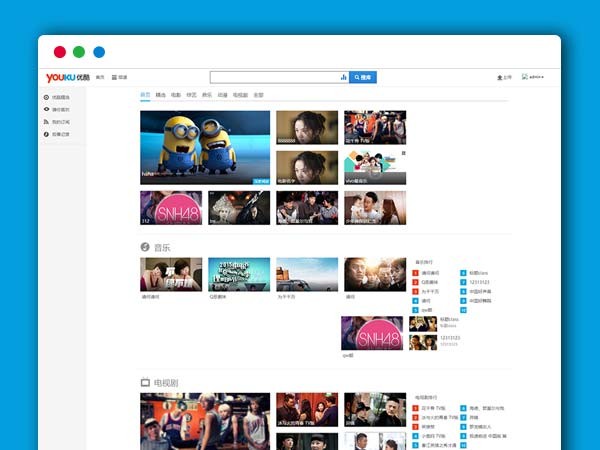The image size is (600, 450).
Task: Click the TV icon beside 电视剧 heading
Action: 145,382
